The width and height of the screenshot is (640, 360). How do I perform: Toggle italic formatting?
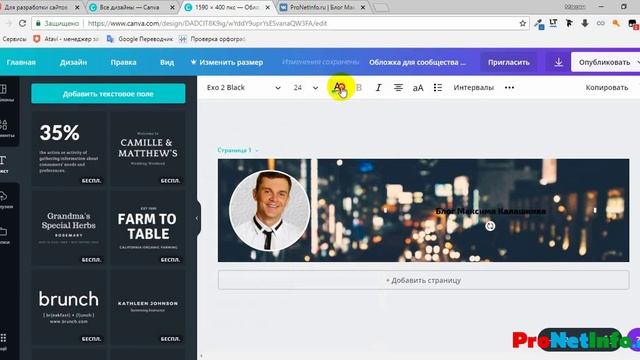tap(378, 87)
